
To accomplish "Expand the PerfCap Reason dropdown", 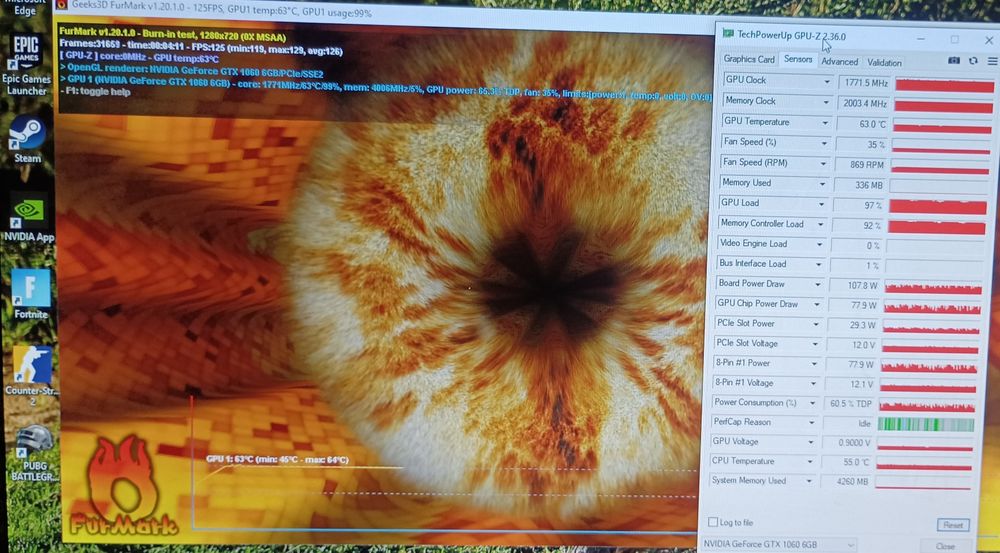I will pos(812,422).
